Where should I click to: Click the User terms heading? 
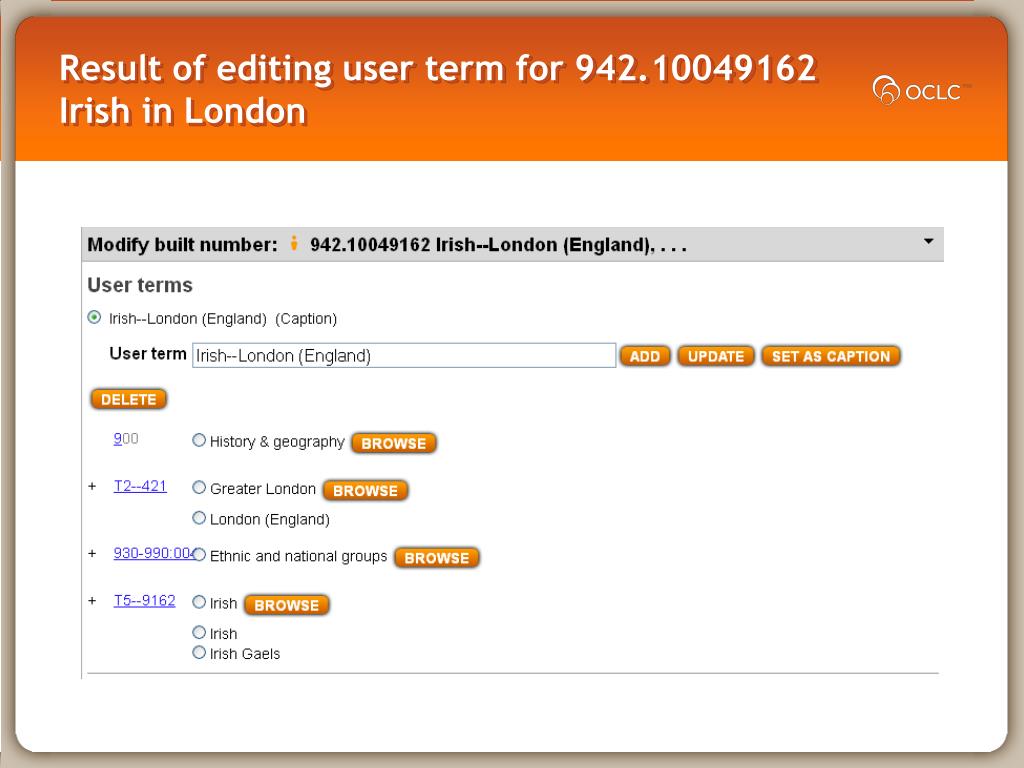(x=140, y=285)
